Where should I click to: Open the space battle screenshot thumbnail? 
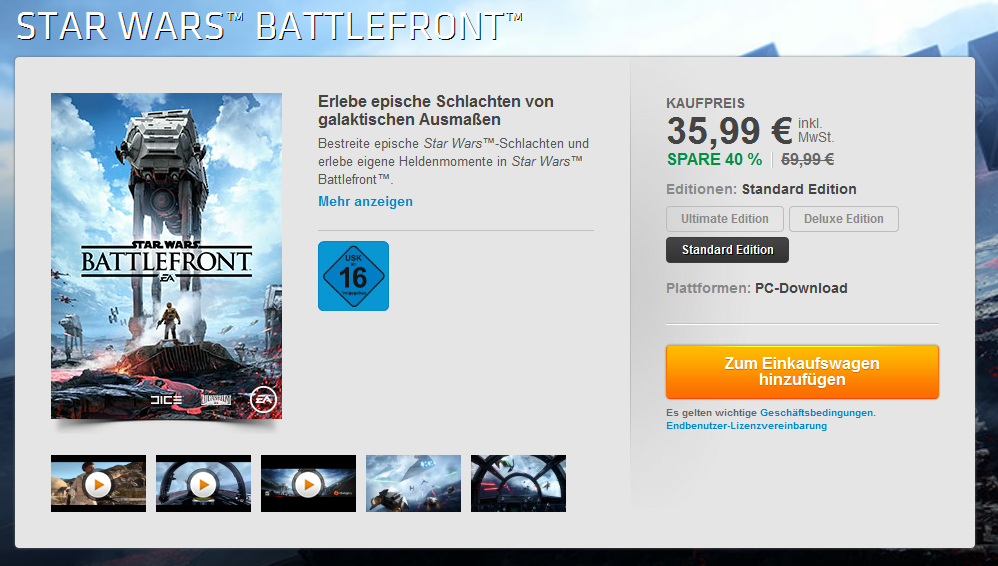(414, 483)
